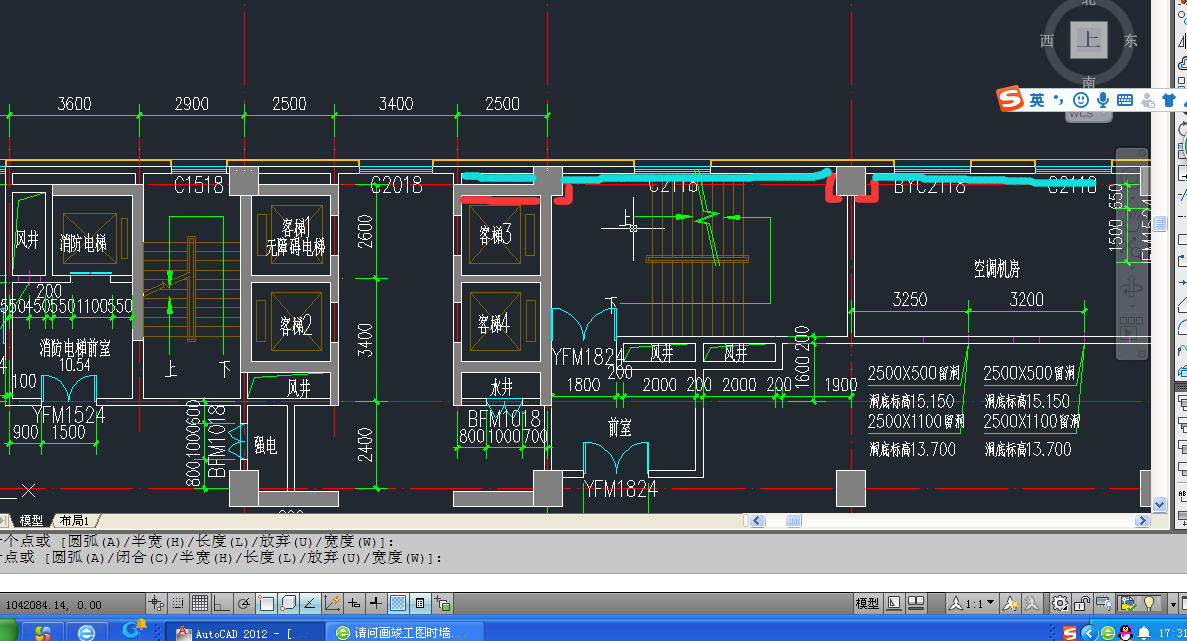Toggle Dynamic UCS in status bar
The width and height of the screenshot is (1187, 641).
(x=332, y=603)
